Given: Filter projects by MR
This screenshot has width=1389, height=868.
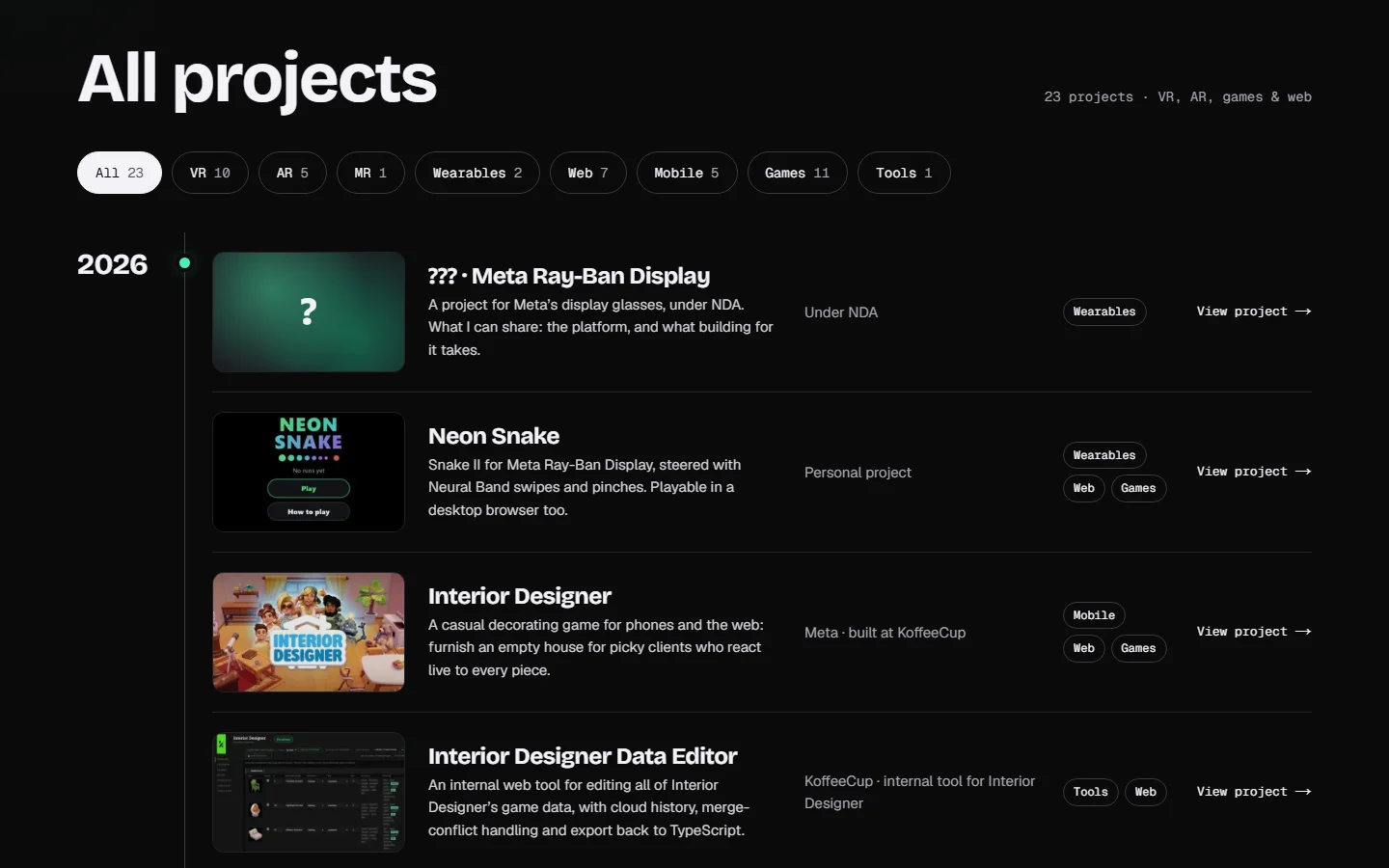Looking at the screenshot, I should coord(370,173).
